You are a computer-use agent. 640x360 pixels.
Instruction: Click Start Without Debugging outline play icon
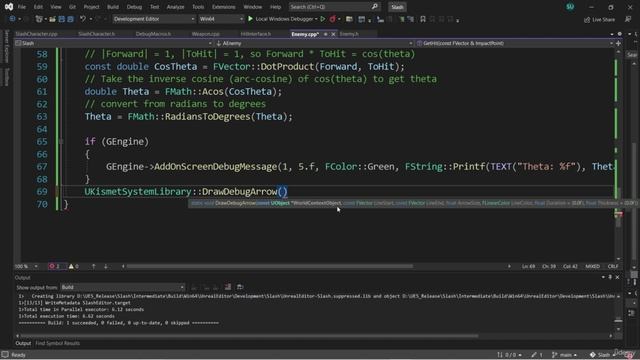point(323,19)
